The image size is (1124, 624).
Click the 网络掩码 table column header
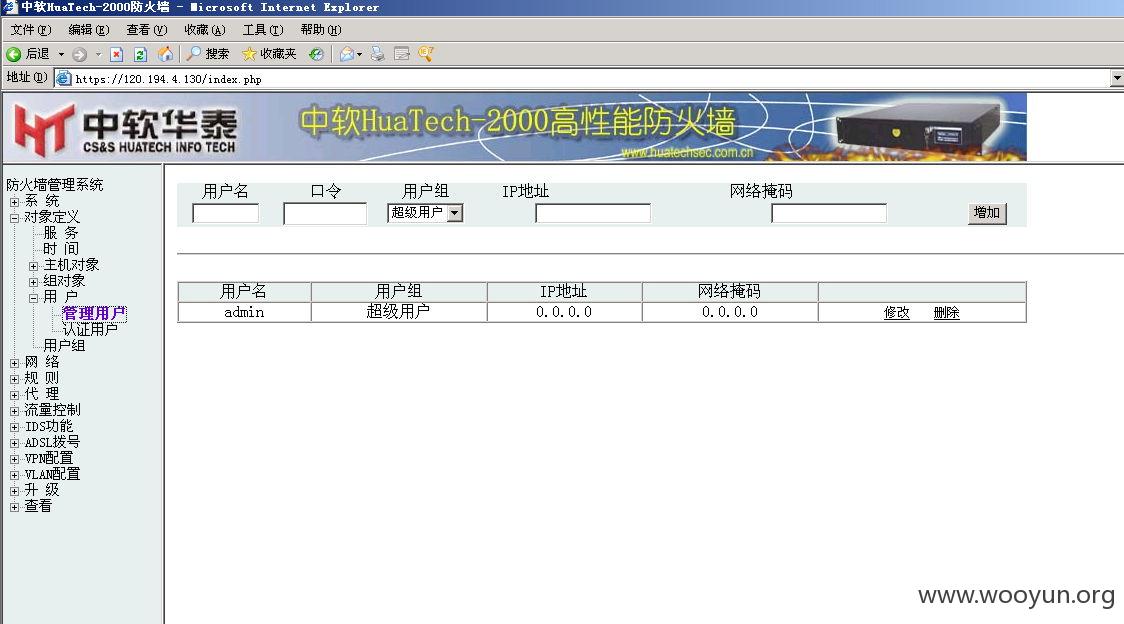pos(730,291)
